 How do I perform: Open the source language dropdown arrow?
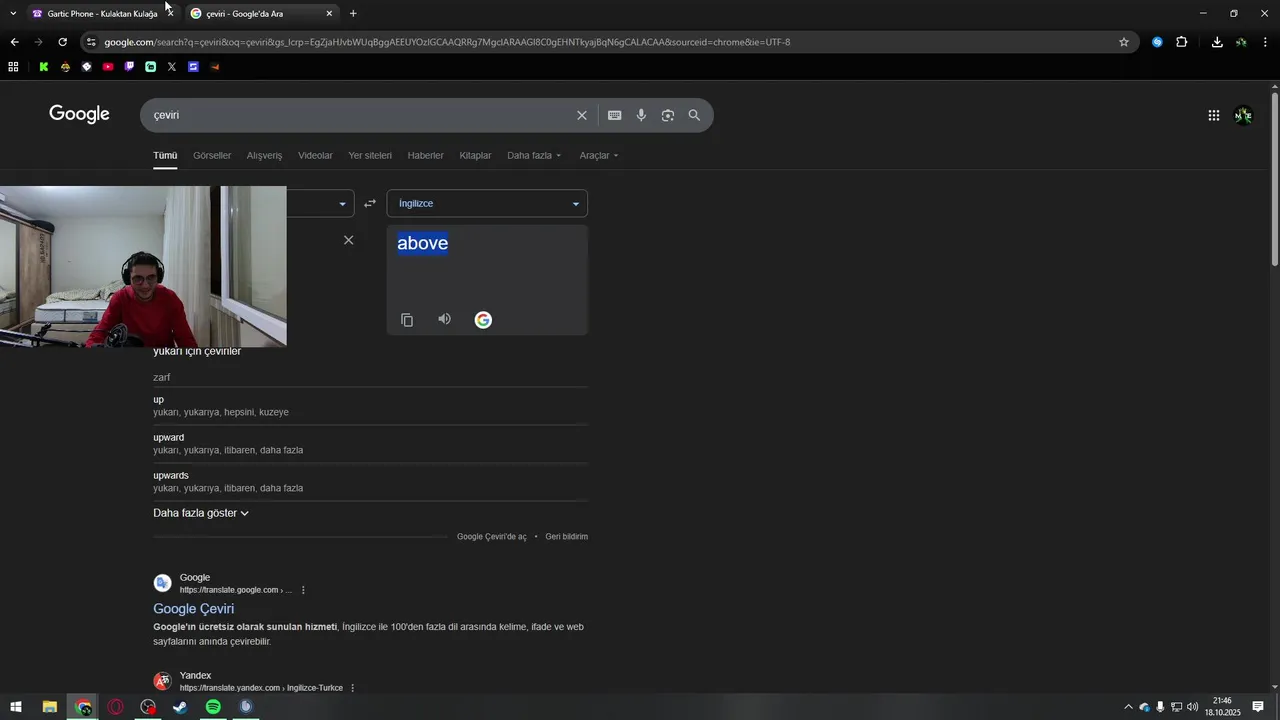pos(342,204)
